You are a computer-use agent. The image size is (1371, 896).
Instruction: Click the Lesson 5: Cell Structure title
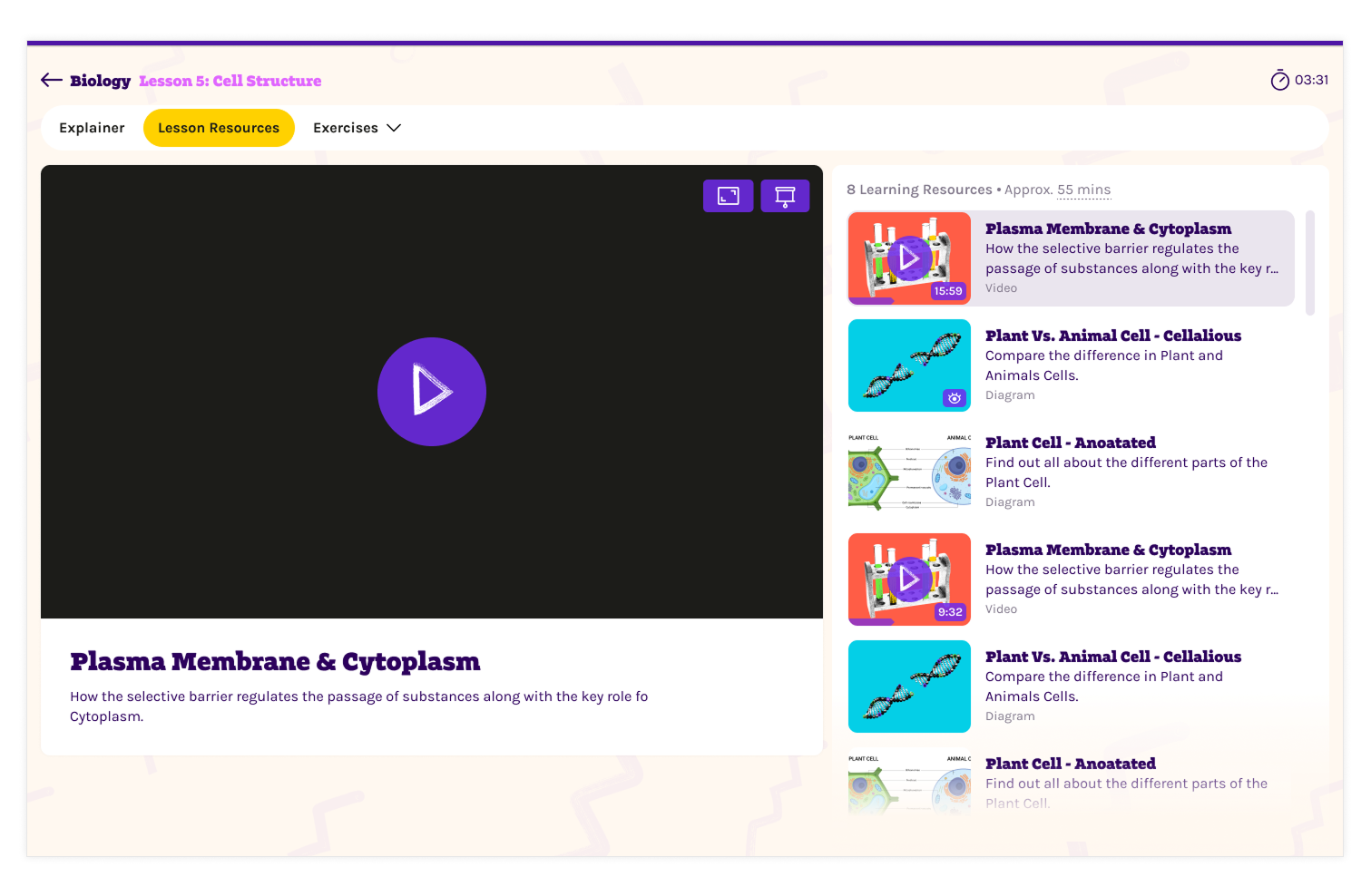tap(230, 81)
